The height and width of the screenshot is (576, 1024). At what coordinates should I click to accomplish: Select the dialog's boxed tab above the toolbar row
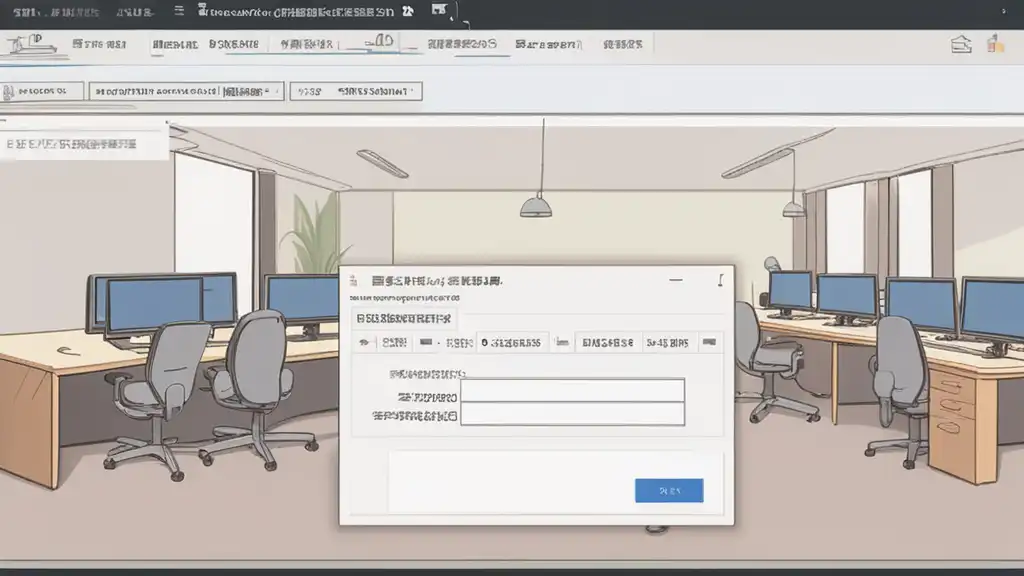click(x=404, y=319)
